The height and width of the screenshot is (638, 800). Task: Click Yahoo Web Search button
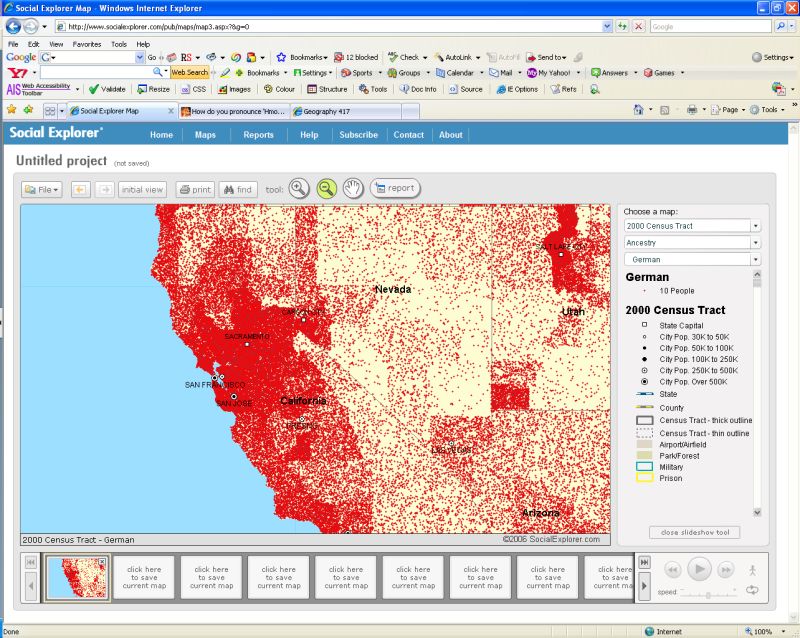(189, 72)
